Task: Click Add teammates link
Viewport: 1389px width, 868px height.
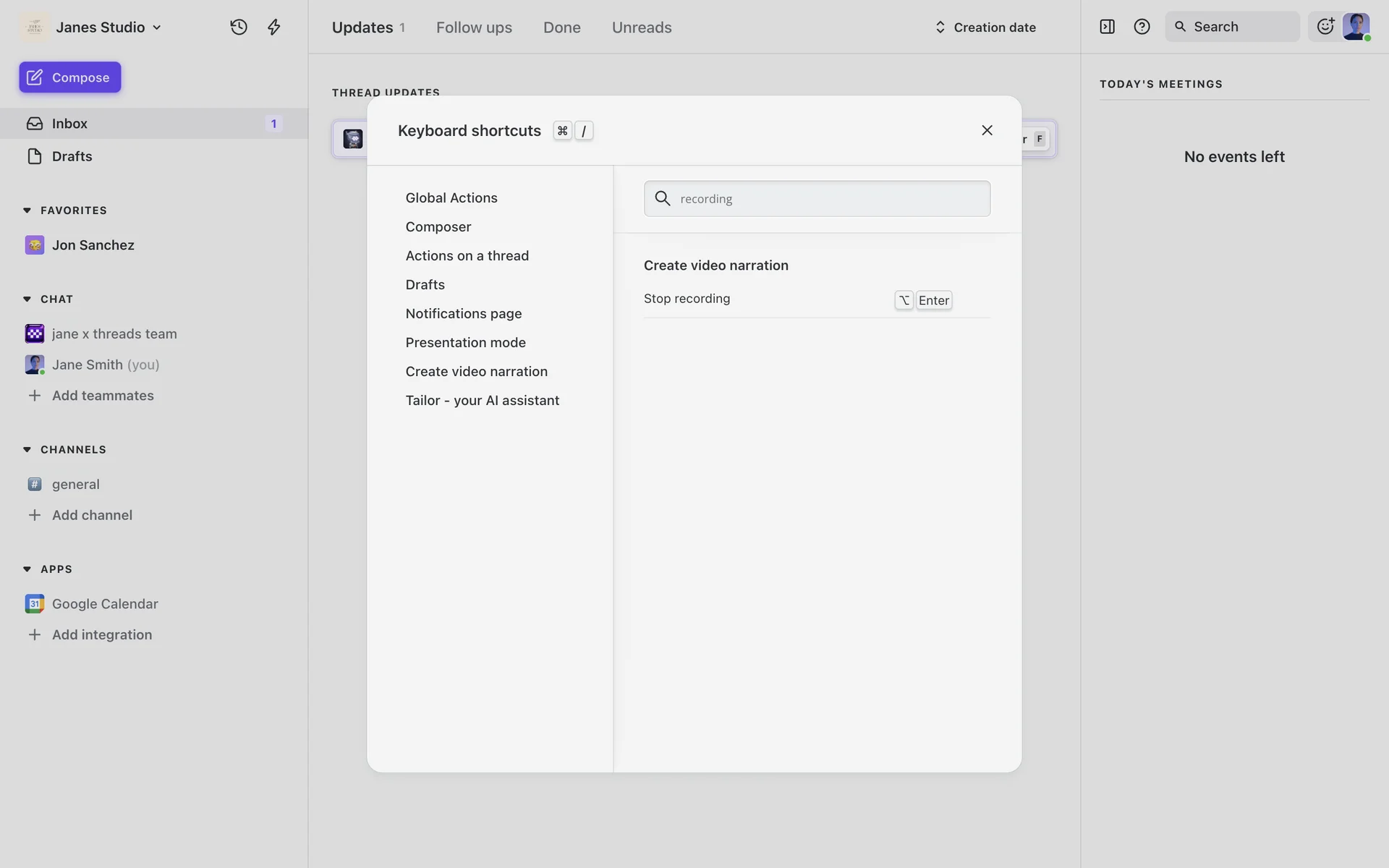Action: coord(103,396)
